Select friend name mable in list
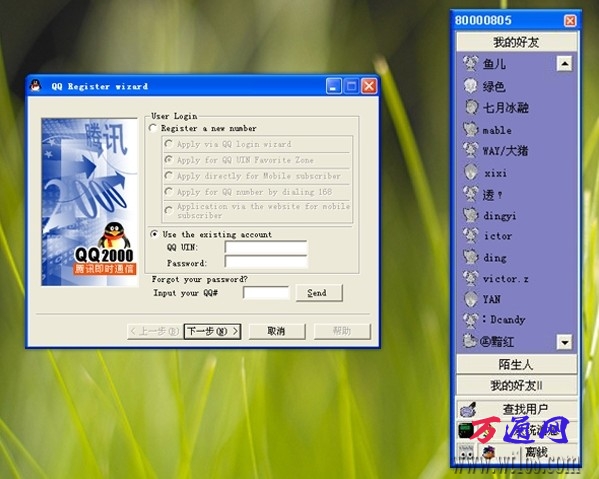 [x=497, y=130]
